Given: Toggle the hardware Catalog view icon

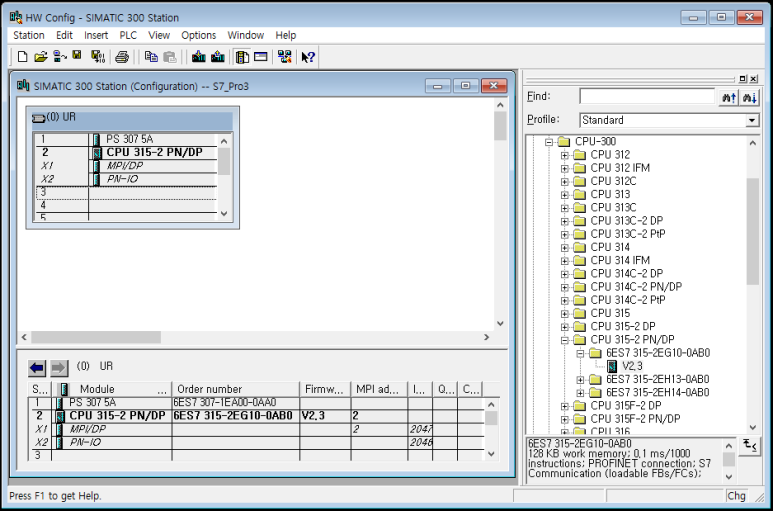Looking at the screenshot, I should pos(242,57).
